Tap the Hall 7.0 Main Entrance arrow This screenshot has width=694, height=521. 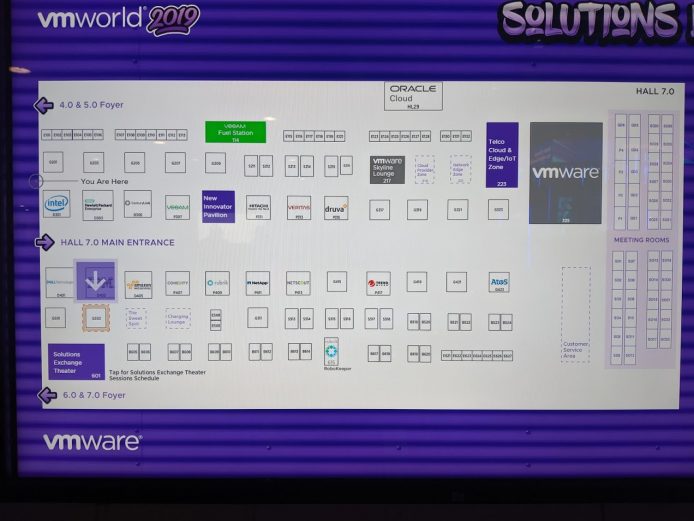click(45, 242)
